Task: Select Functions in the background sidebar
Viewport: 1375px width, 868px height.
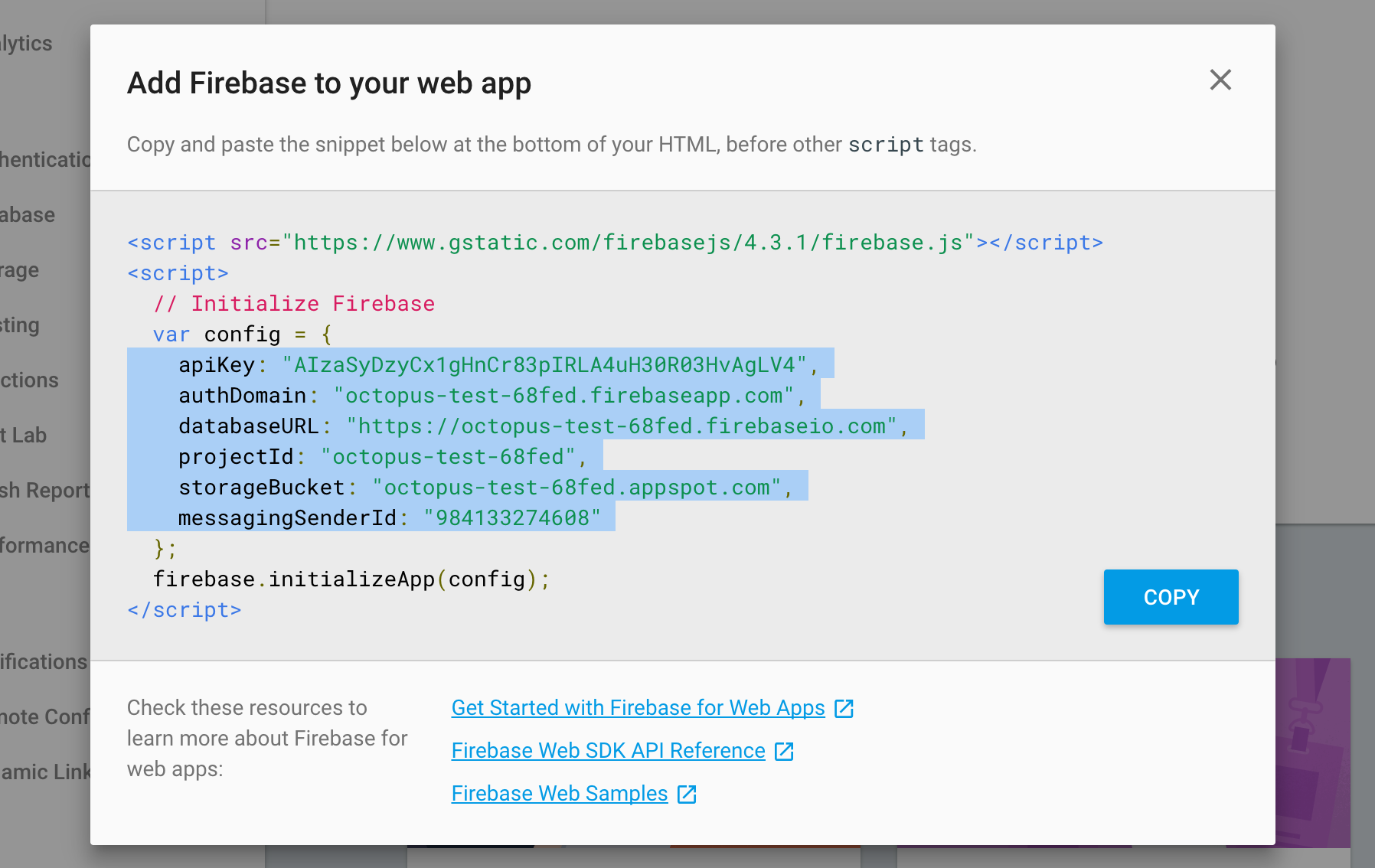Action: pos(29,380)
